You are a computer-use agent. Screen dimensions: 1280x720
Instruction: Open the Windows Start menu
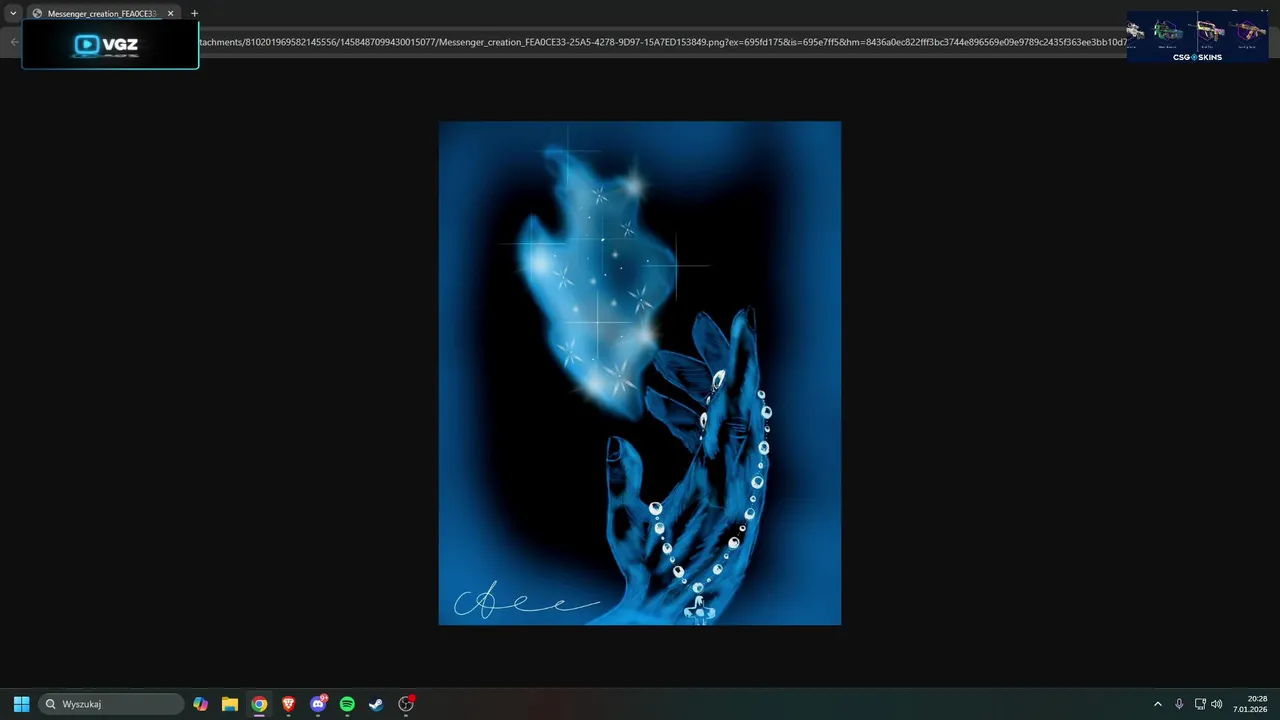21,704
